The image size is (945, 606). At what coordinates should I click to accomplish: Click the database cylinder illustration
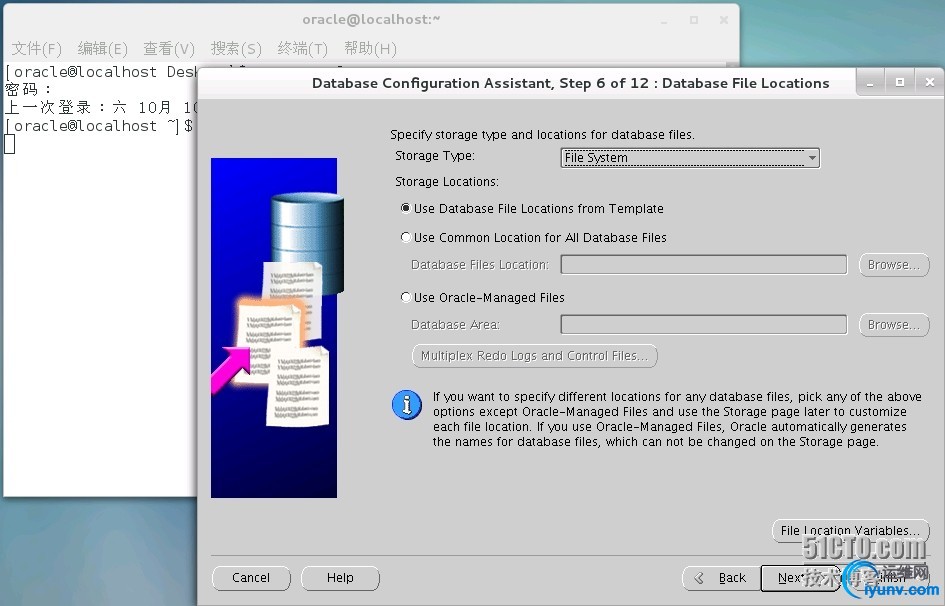click(307, 241)
